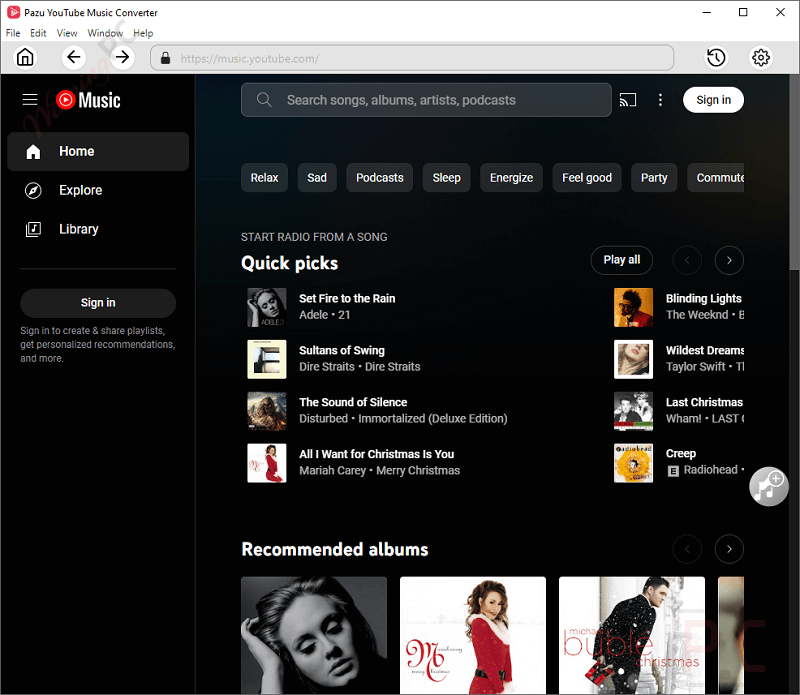Open the Adele recommended album cover

coord(314,635)
